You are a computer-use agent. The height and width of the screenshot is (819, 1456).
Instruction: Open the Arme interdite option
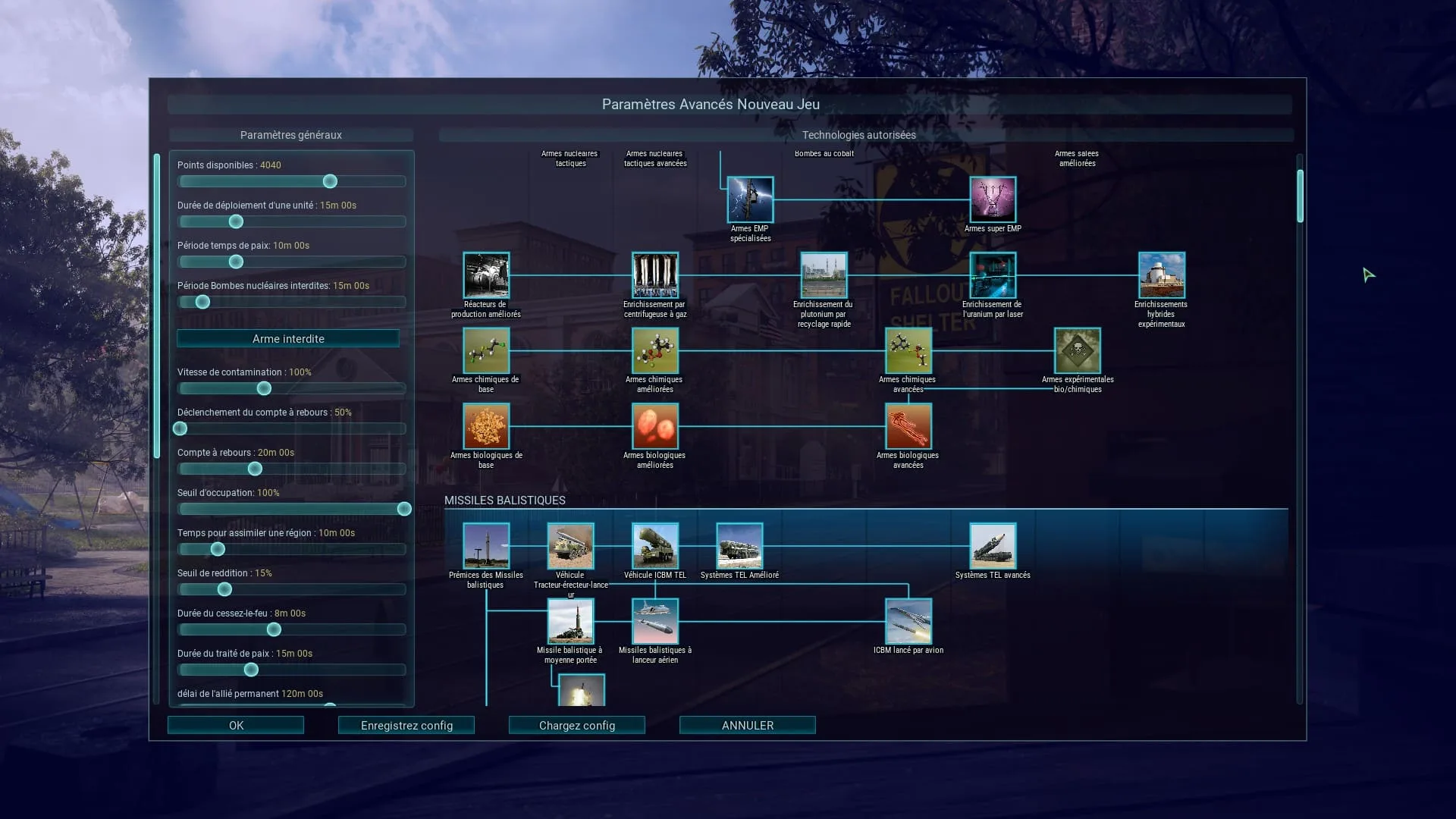point(288,338)
